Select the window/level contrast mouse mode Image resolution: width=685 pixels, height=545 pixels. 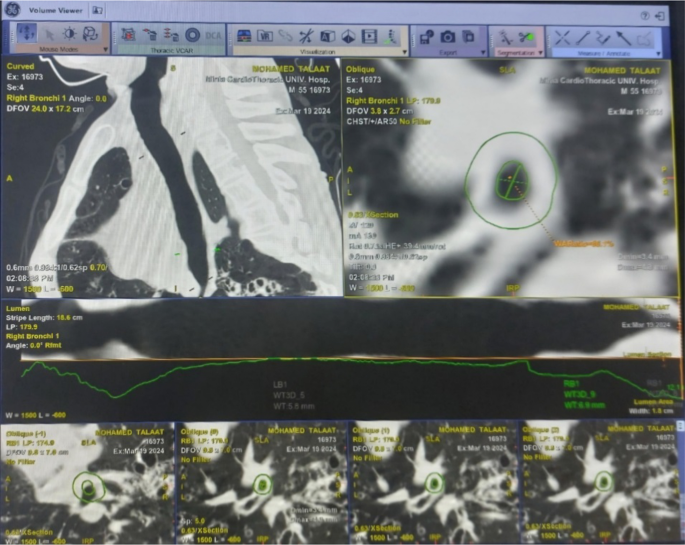pos(69,34)
